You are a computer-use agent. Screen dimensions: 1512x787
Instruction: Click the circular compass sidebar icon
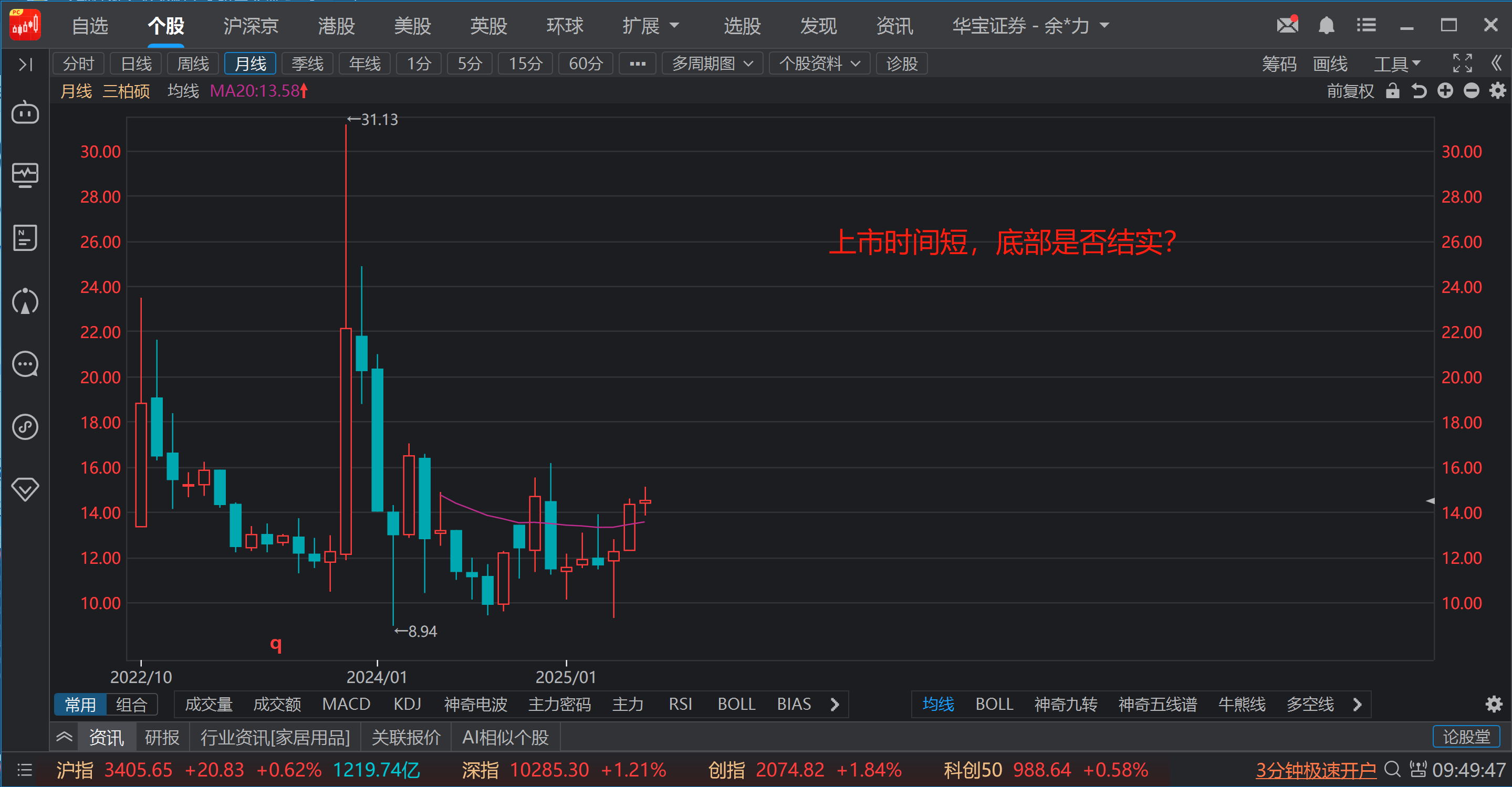click(25, 301)
